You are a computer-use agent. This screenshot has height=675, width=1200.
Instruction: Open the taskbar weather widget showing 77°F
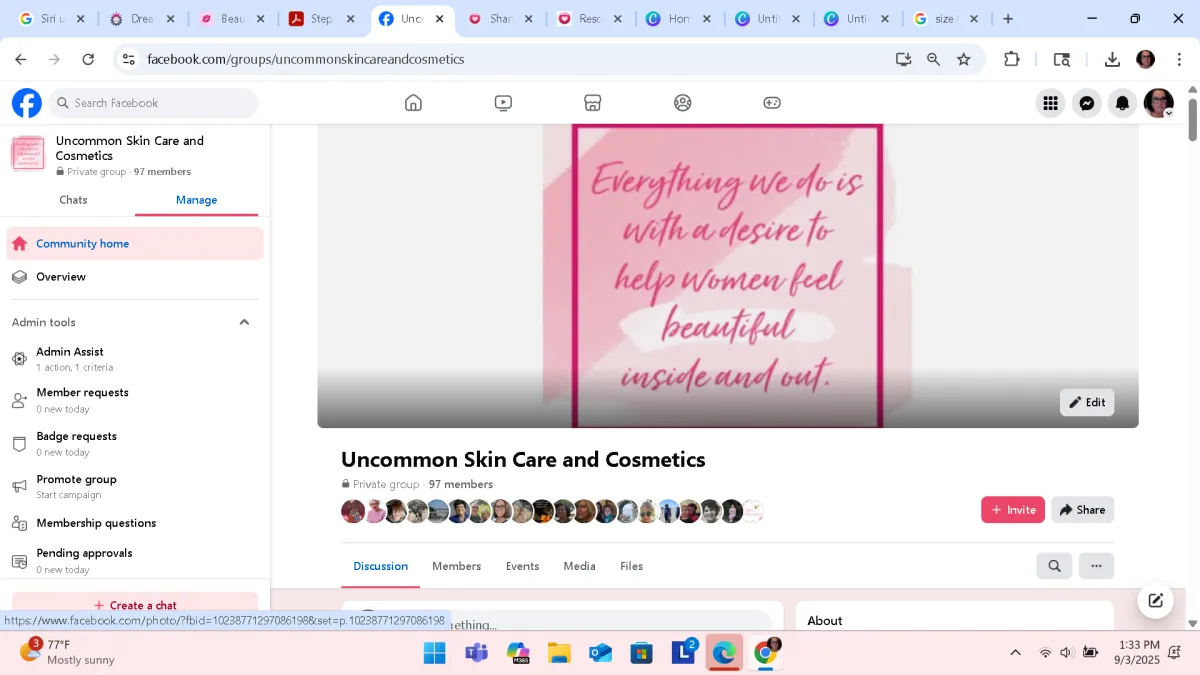point(68,652)
